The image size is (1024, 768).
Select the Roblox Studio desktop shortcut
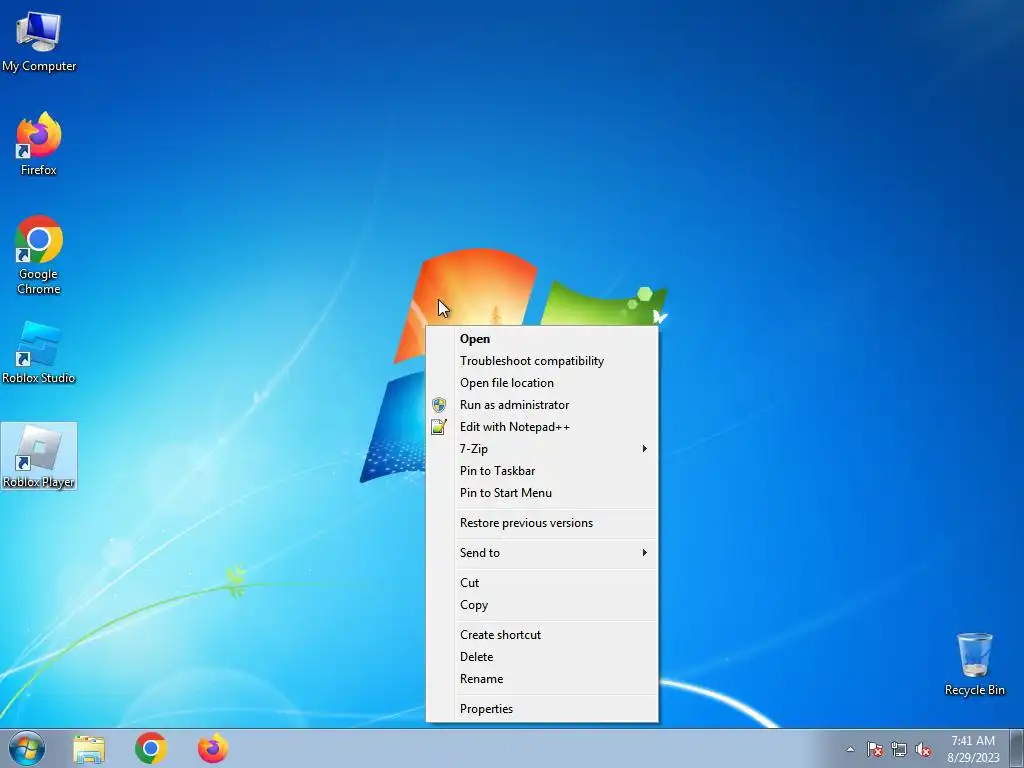point(39,353)
